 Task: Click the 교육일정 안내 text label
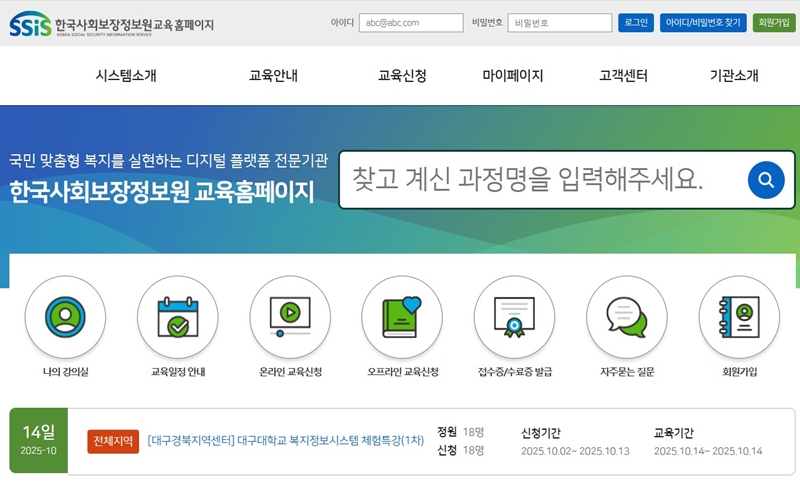(178, 371)
